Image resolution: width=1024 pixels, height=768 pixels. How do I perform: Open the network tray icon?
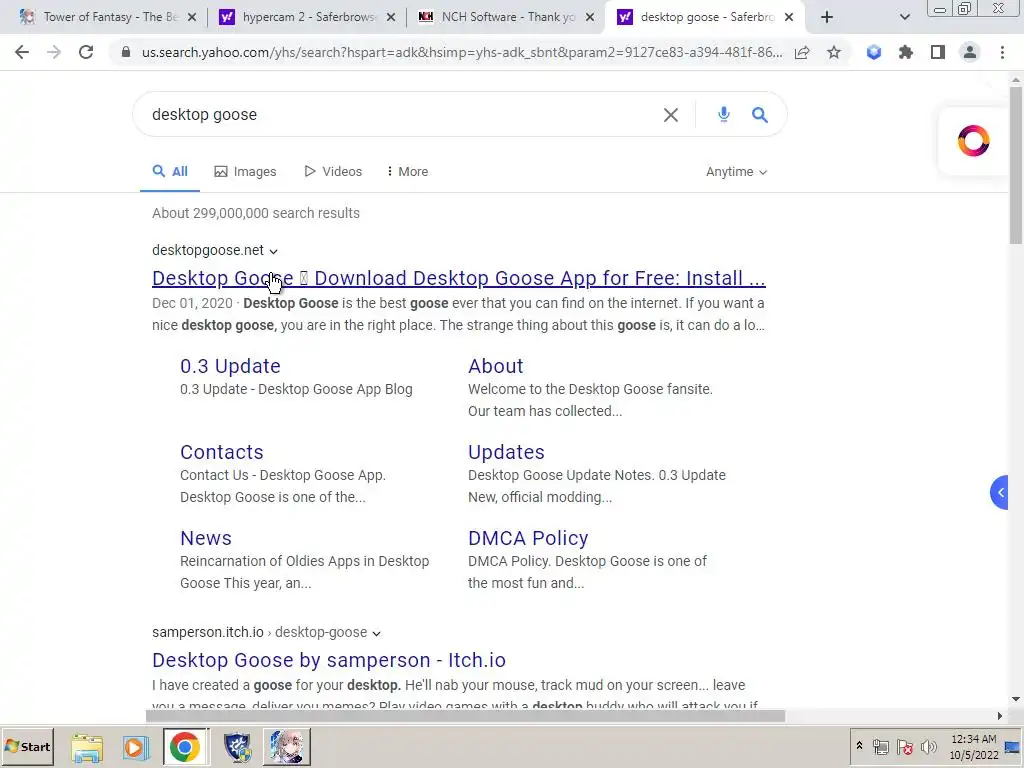(x=881, y=747)
